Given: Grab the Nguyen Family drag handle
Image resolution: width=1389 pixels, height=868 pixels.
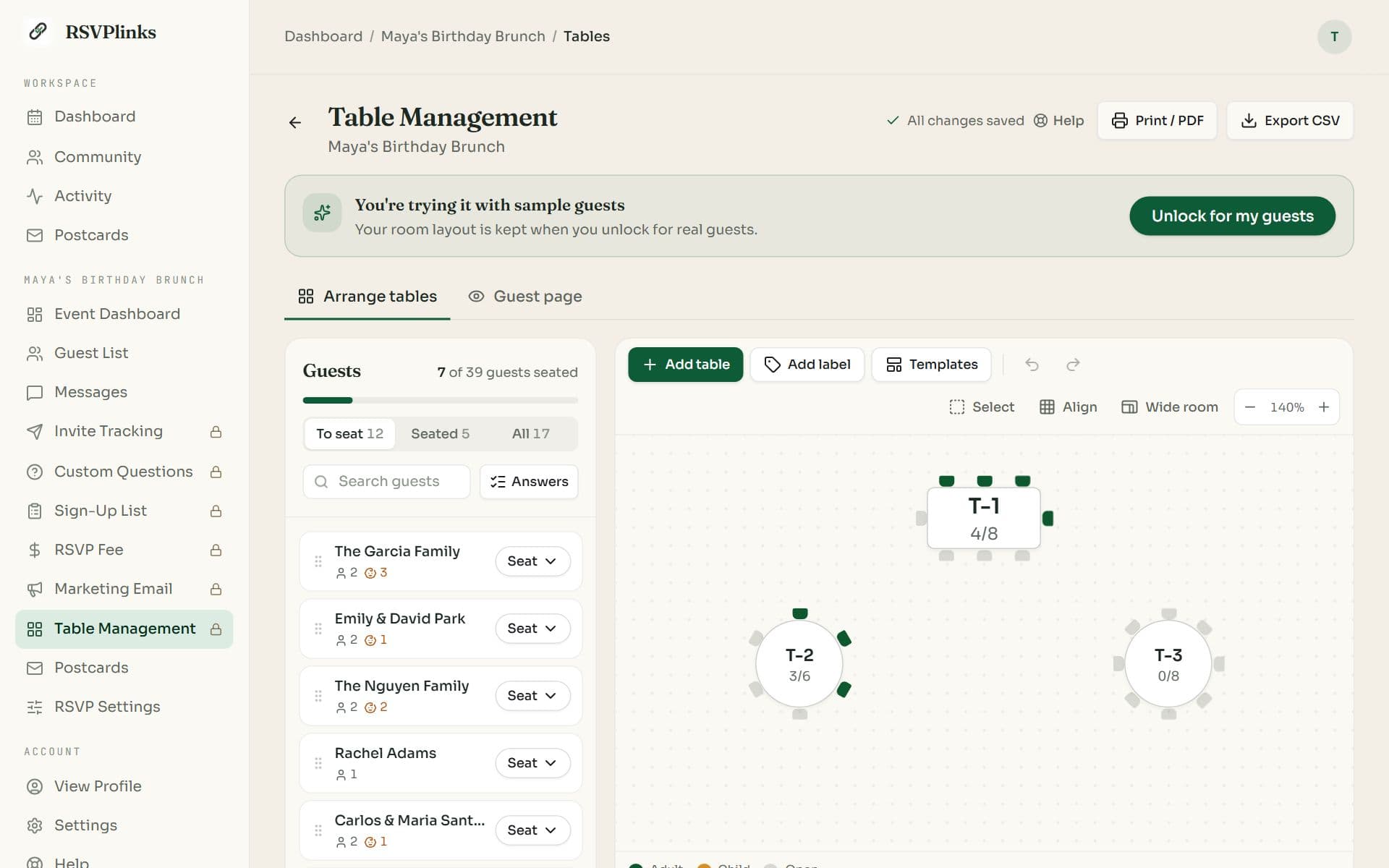Looking at the screenshot, I should (318, 696).
